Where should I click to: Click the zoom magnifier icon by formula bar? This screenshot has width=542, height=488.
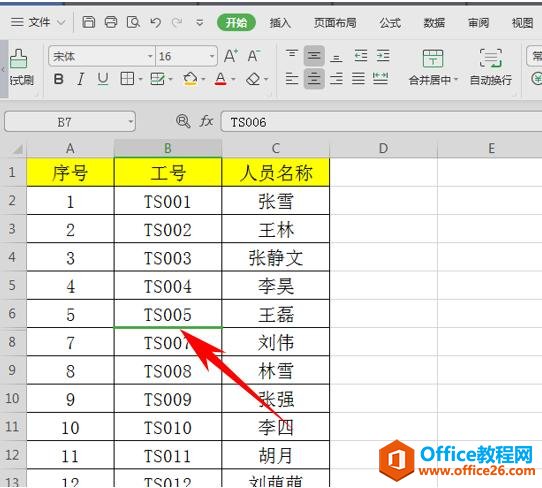pyautogui.click(x=183, y=121)
